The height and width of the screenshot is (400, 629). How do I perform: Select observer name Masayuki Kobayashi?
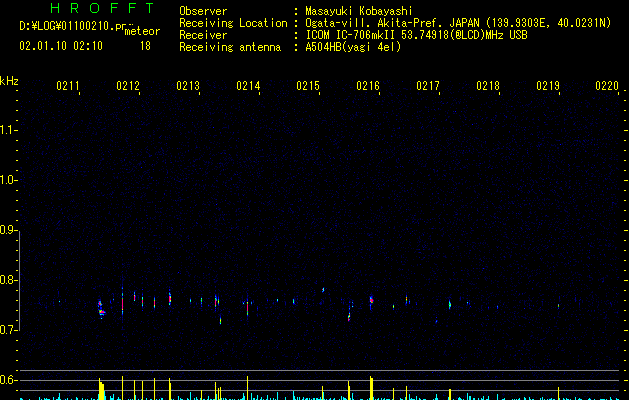point(359,11)
